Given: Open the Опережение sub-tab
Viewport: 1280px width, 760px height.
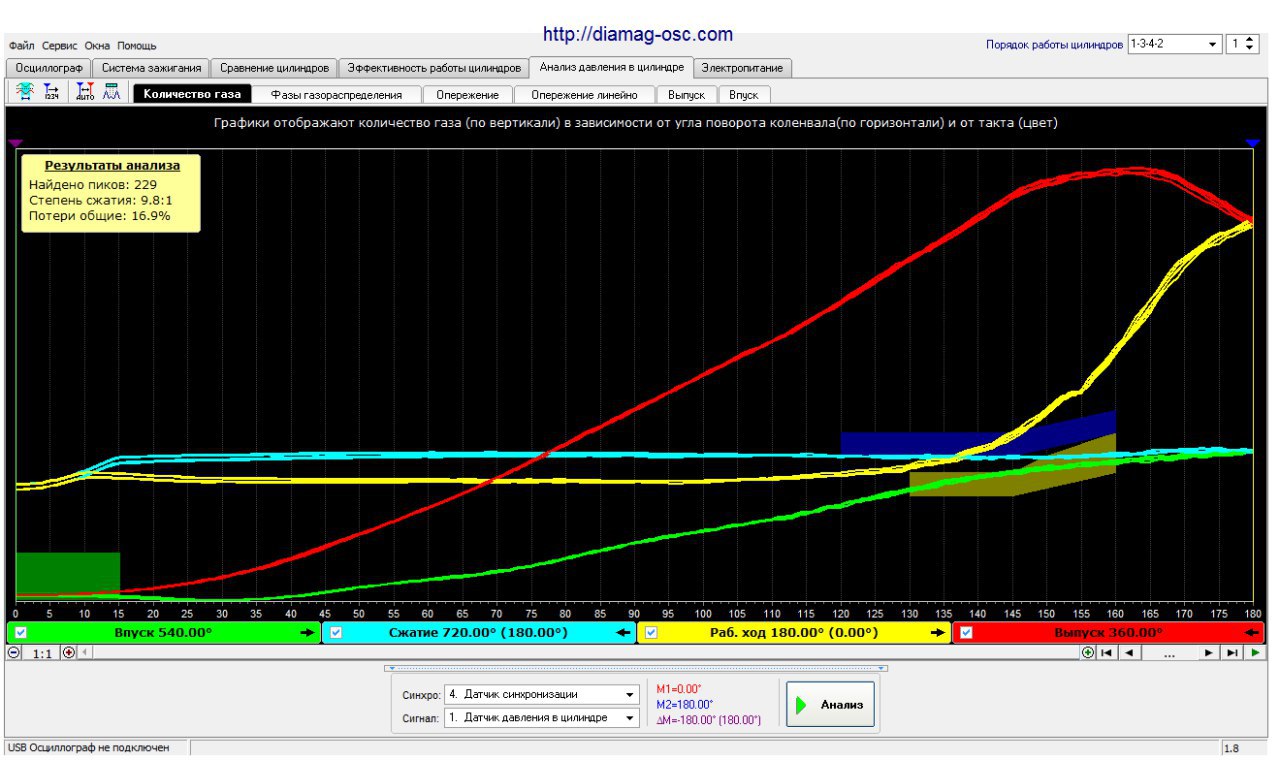Looking at the screenshot, I should tap(467, 95).
